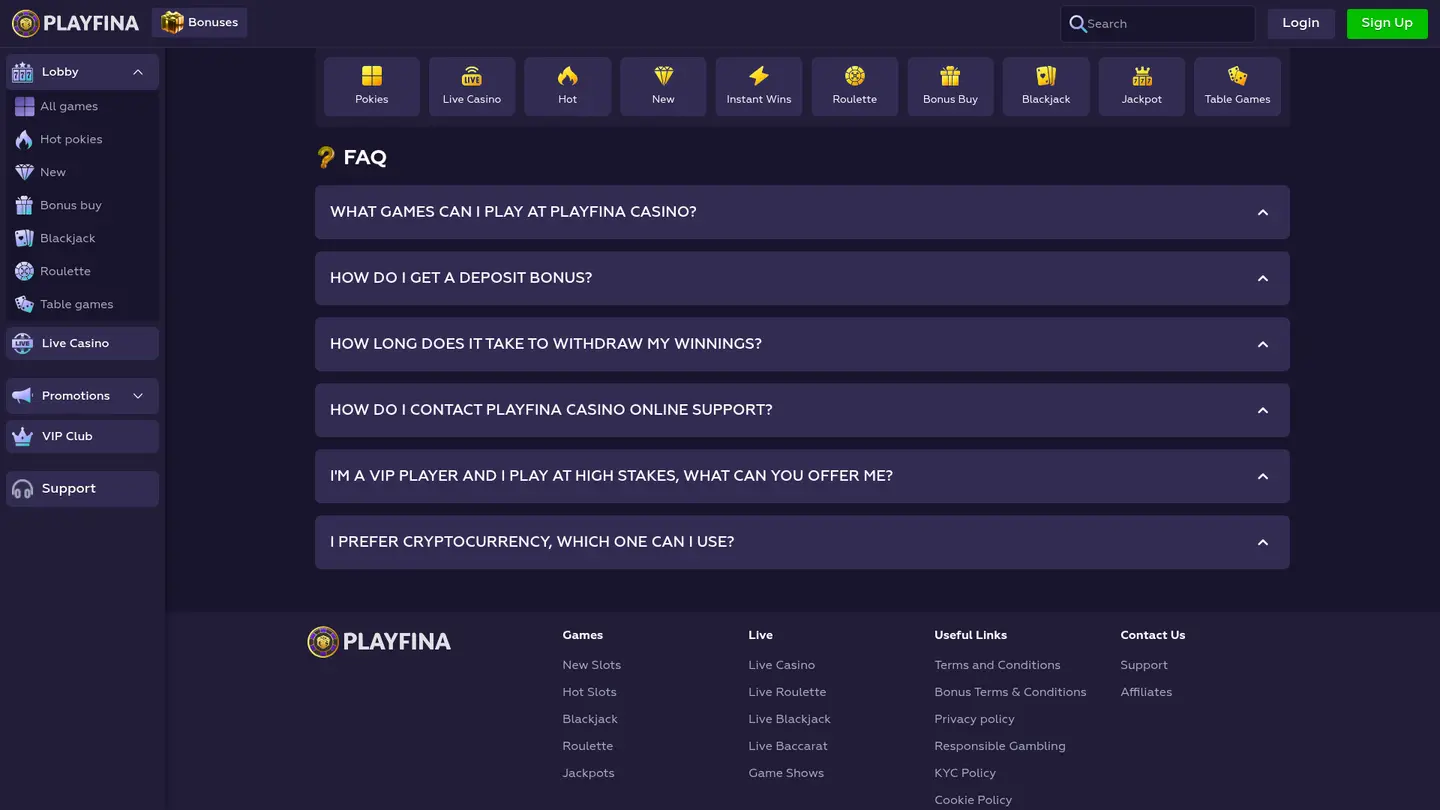Image resolution: width=1440 pixels, height=810 pixels.
Task: Open the Privacy policy footer link
Action: pyautogui.click(x=974, y=719)
